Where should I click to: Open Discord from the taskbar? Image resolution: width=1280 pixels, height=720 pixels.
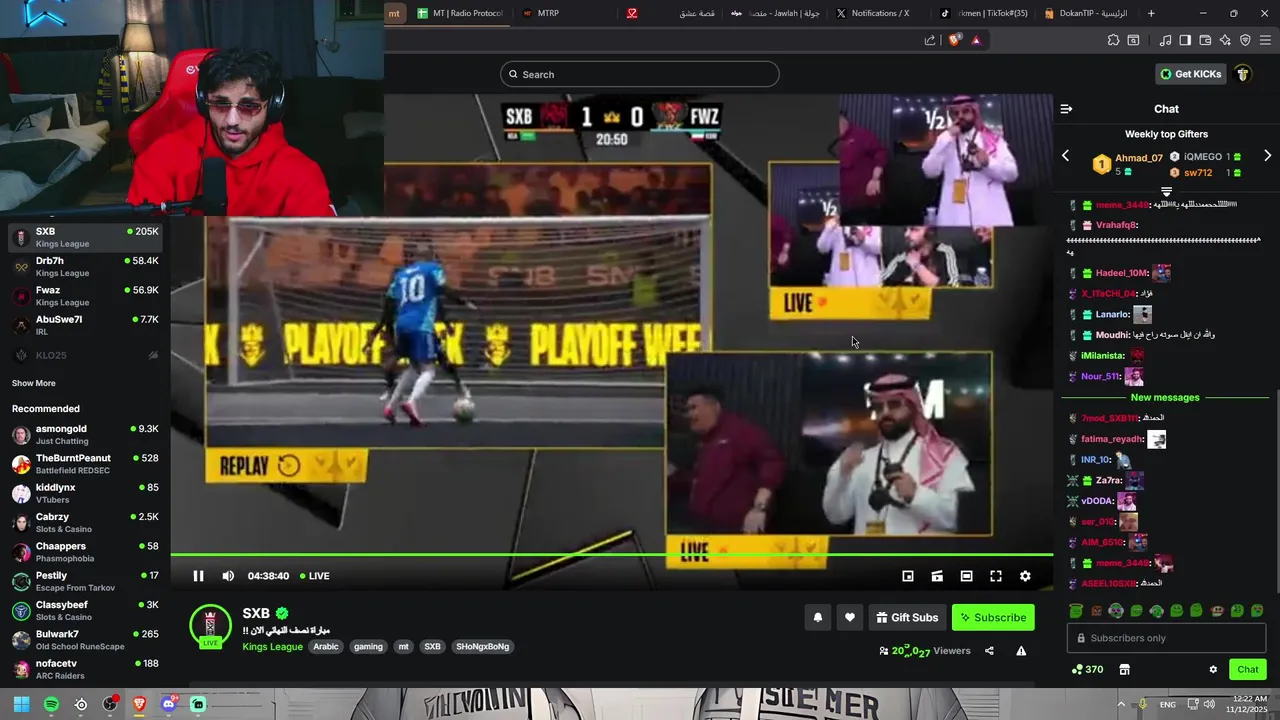[x=169, y=704]
